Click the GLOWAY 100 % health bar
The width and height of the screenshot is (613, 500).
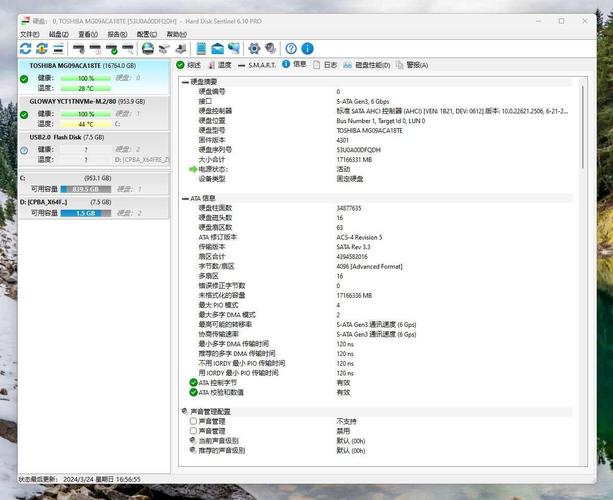coord(86,114)
